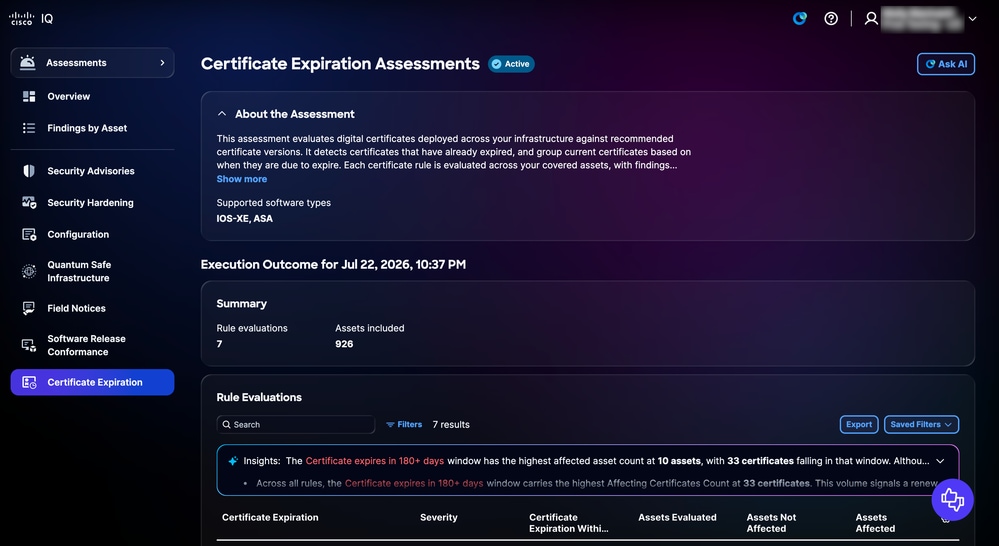Open the Saved Filters dropdown
Image resolution: width=999 pixels, height=546 pixels.
point(921,424)
